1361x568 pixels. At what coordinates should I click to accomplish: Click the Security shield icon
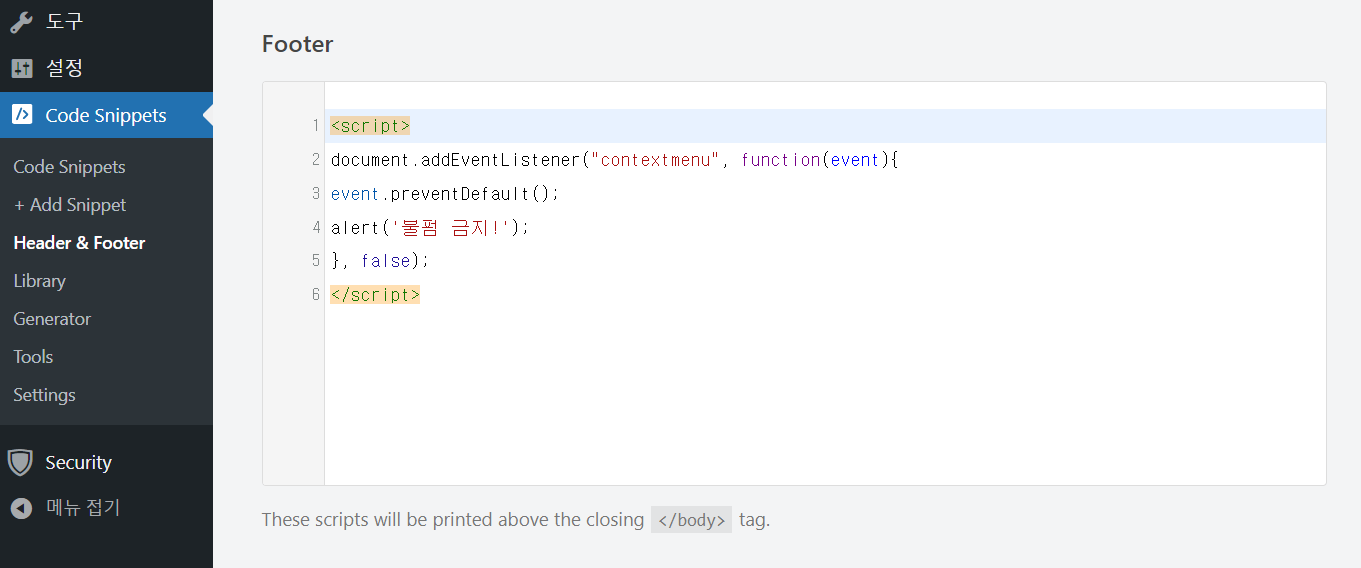point(20,462)
